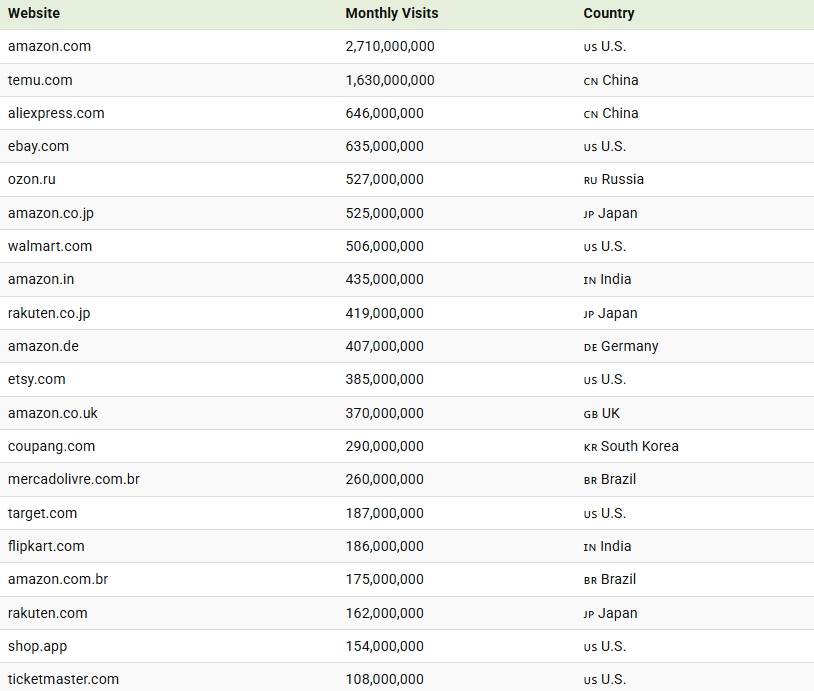Select the shop.app website cell

[37, 646]
